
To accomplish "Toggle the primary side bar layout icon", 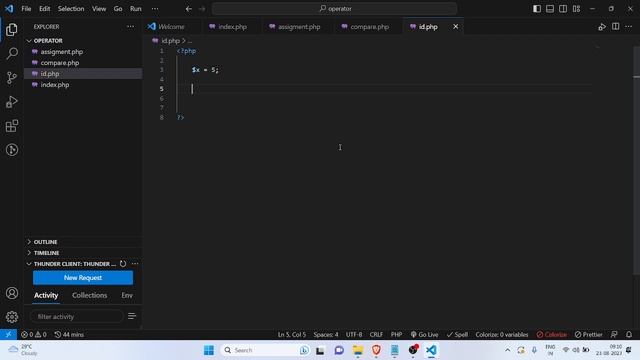I will (x=537, y=9).
